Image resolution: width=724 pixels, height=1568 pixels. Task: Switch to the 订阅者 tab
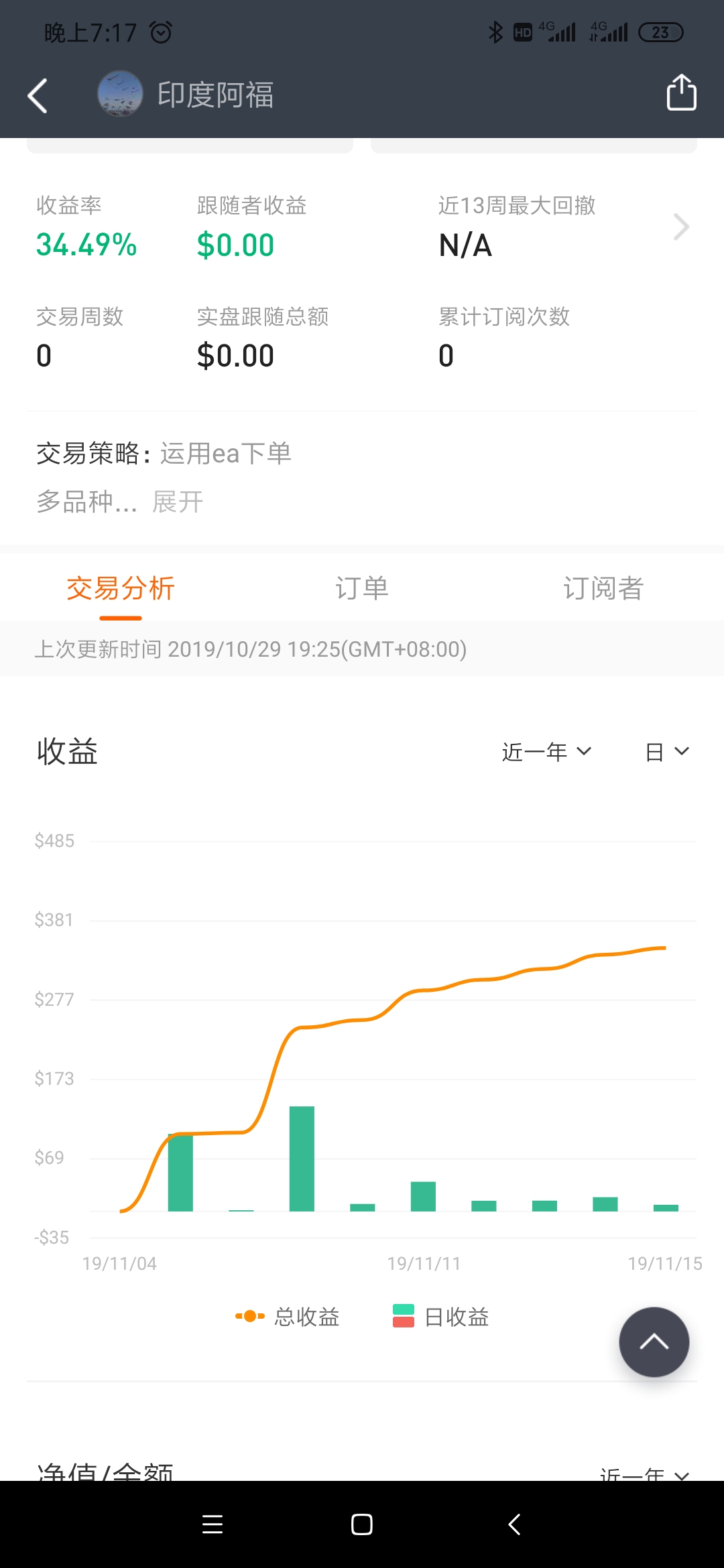click(x=603, y=588)
